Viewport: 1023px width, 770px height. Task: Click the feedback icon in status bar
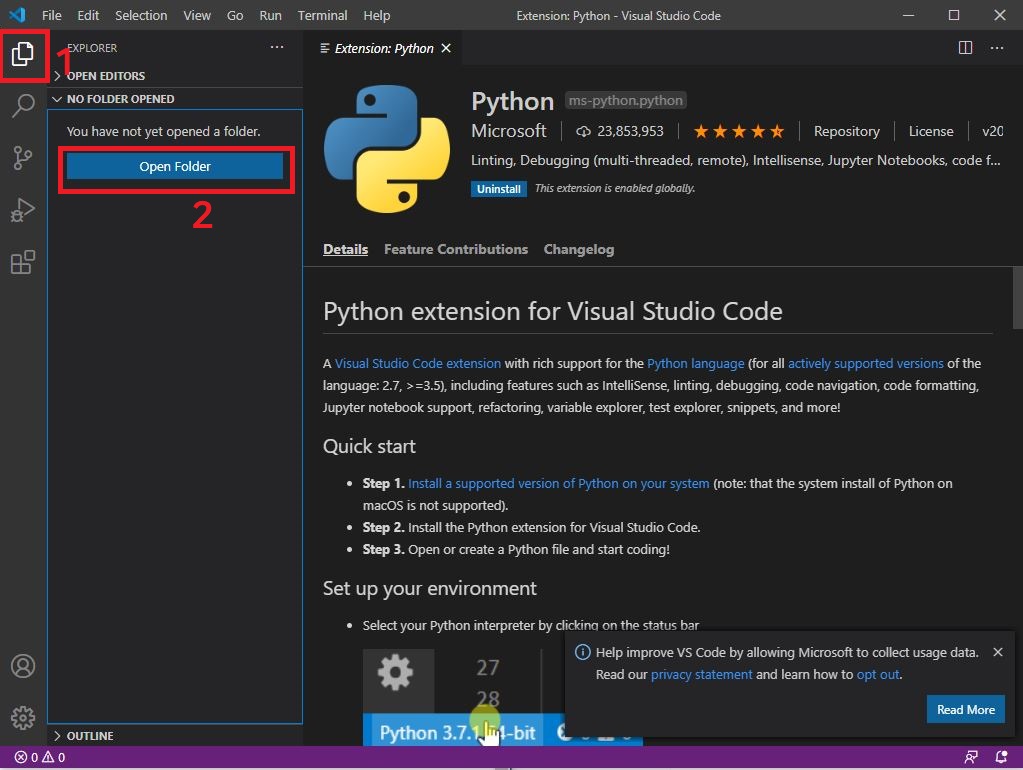click(971, 757)
